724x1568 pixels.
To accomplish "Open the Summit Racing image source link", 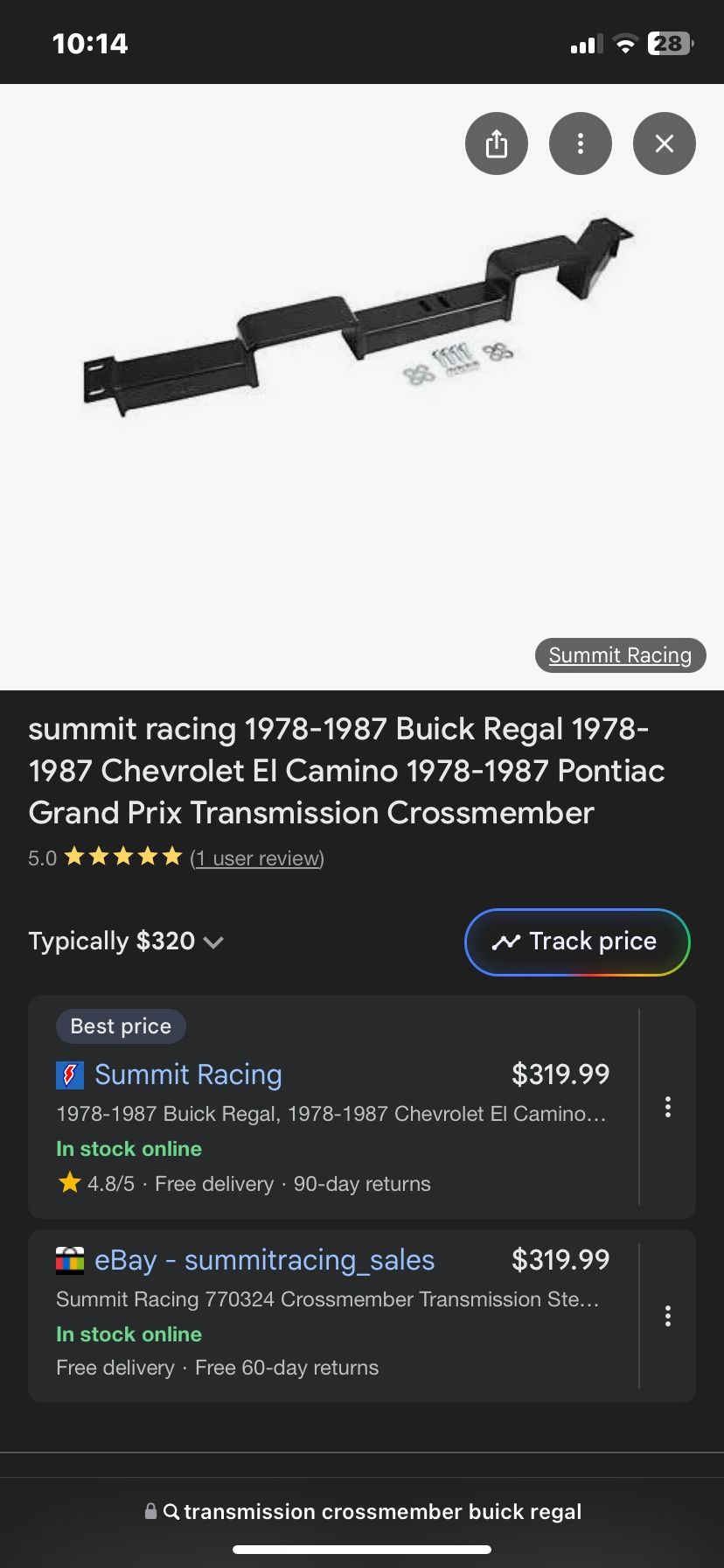I will pos(619,655).
